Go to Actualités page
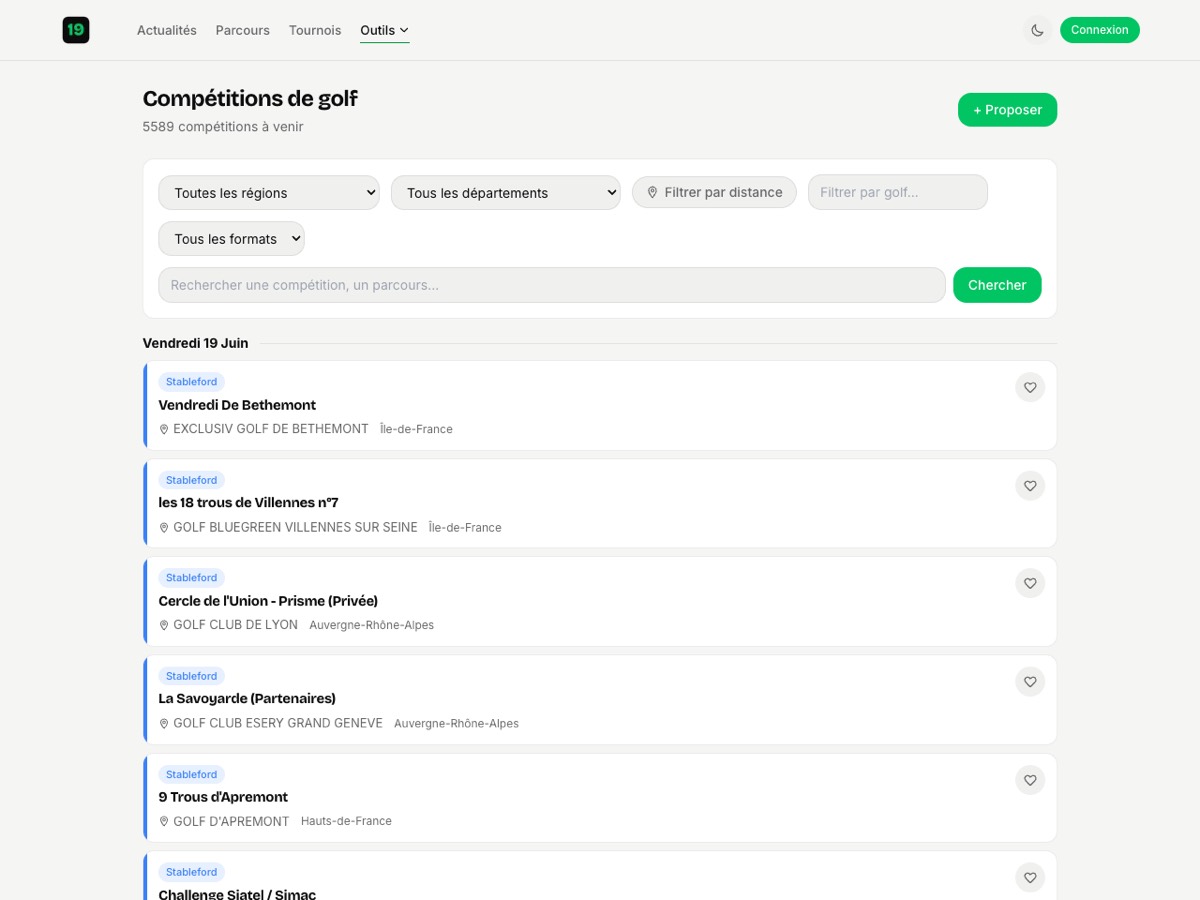Screen dimensions: 1200x900 (167, 30)
